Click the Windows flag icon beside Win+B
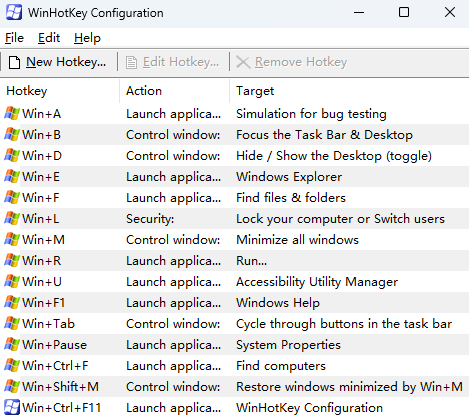The width and height of the screenshot is (469, 420). coord(12,135)
